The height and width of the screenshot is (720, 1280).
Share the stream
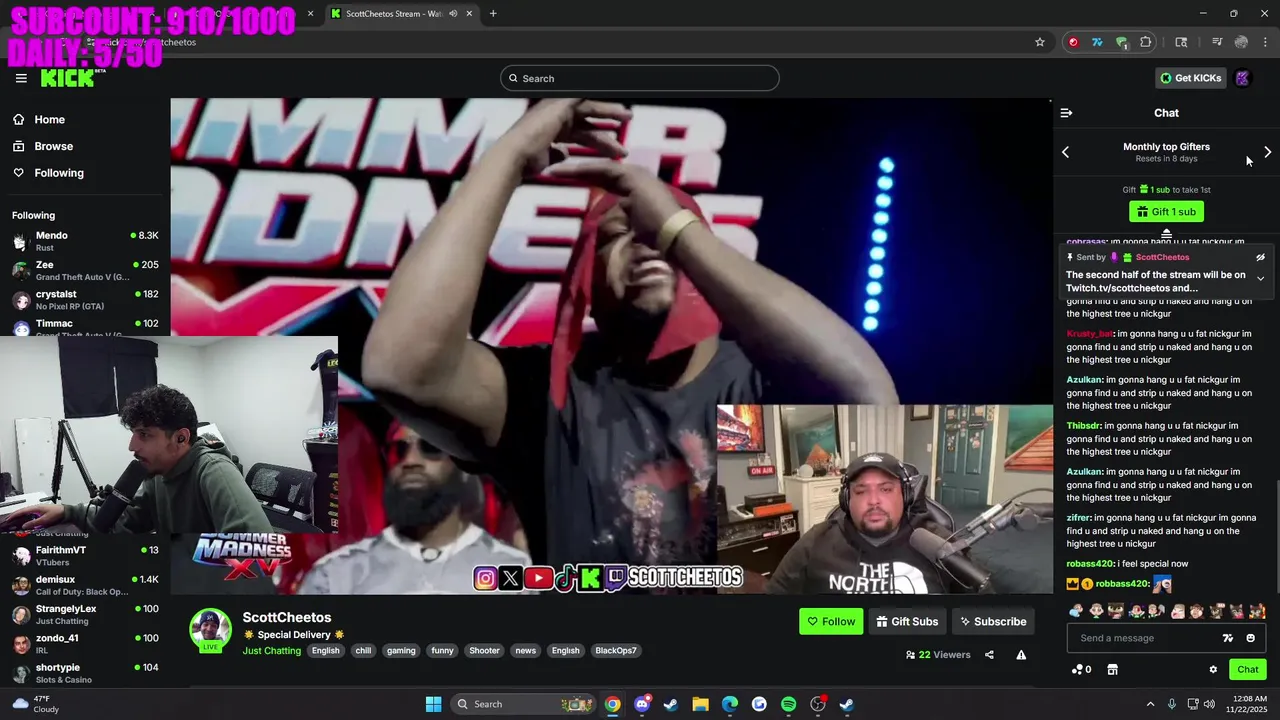[x=989, y=655]
